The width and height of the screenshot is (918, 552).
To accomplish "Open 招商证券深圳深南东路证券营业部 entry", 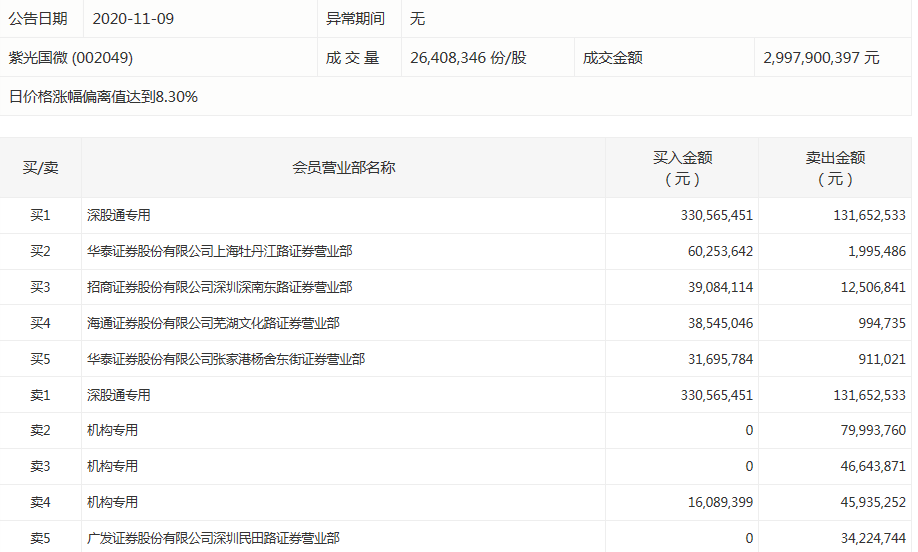I will click(219, 288).
